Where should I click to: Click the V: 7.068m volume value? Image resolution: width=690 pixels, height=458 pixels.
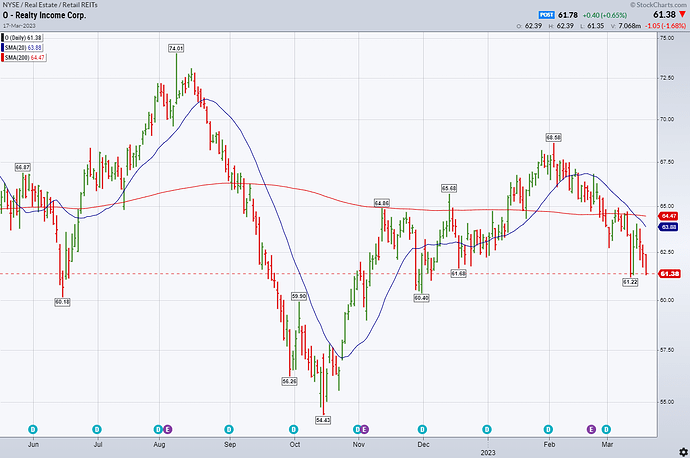[x=626, y=26]
